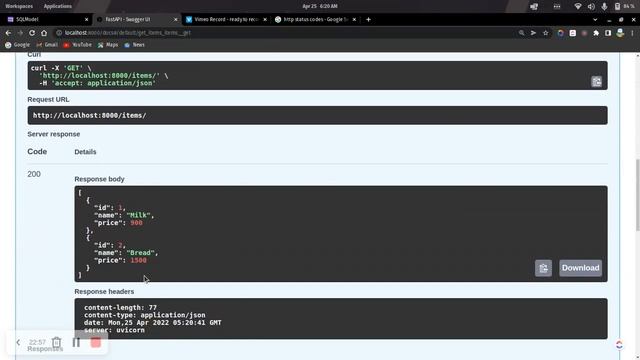Close the SQLModel tab
640x360 pixels.
click(86, 19)
